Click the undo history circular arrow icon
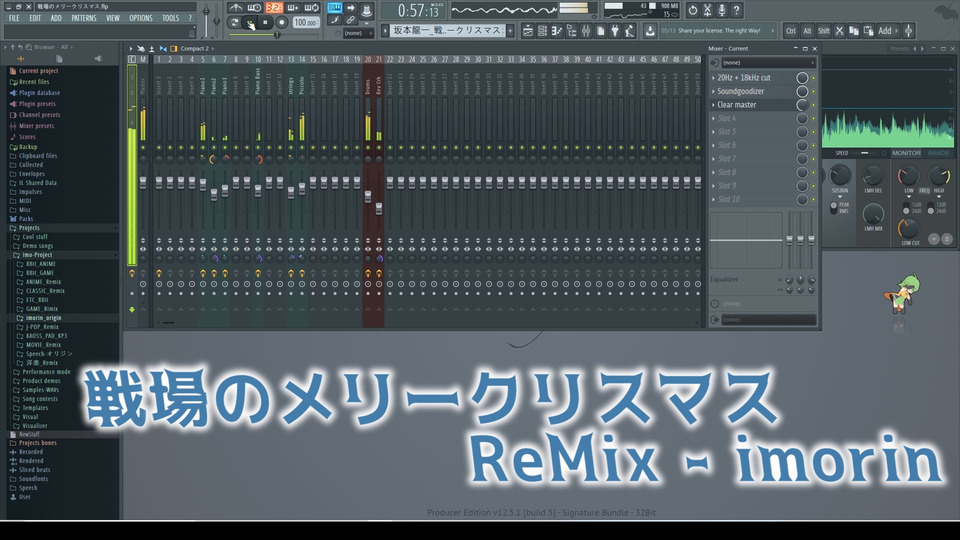This screenshot has width=960, height=540. pyautogui.click(x=692, y=10)
